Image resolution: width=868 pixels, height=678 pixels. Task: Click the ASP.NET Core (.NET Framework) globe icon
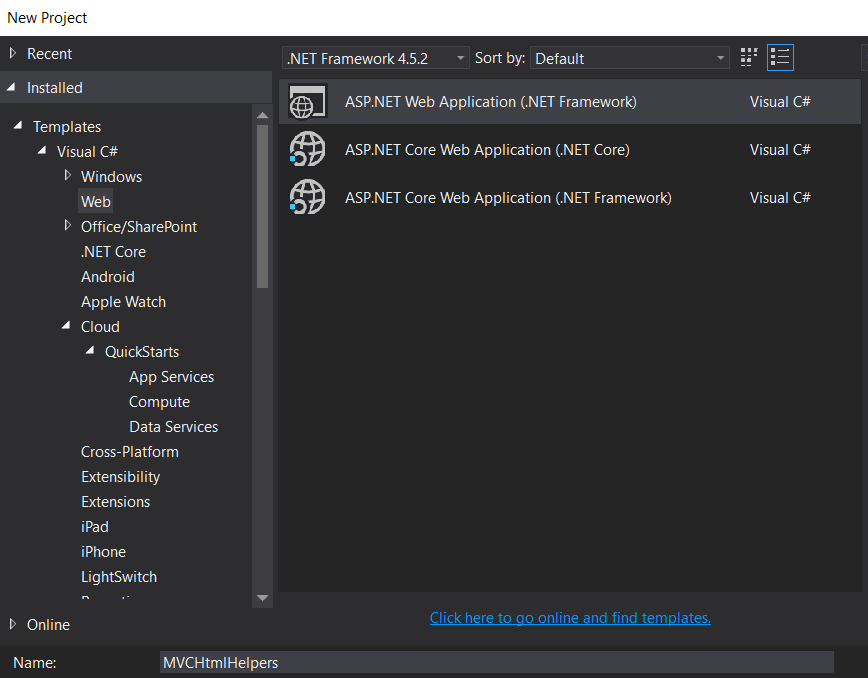307,198
